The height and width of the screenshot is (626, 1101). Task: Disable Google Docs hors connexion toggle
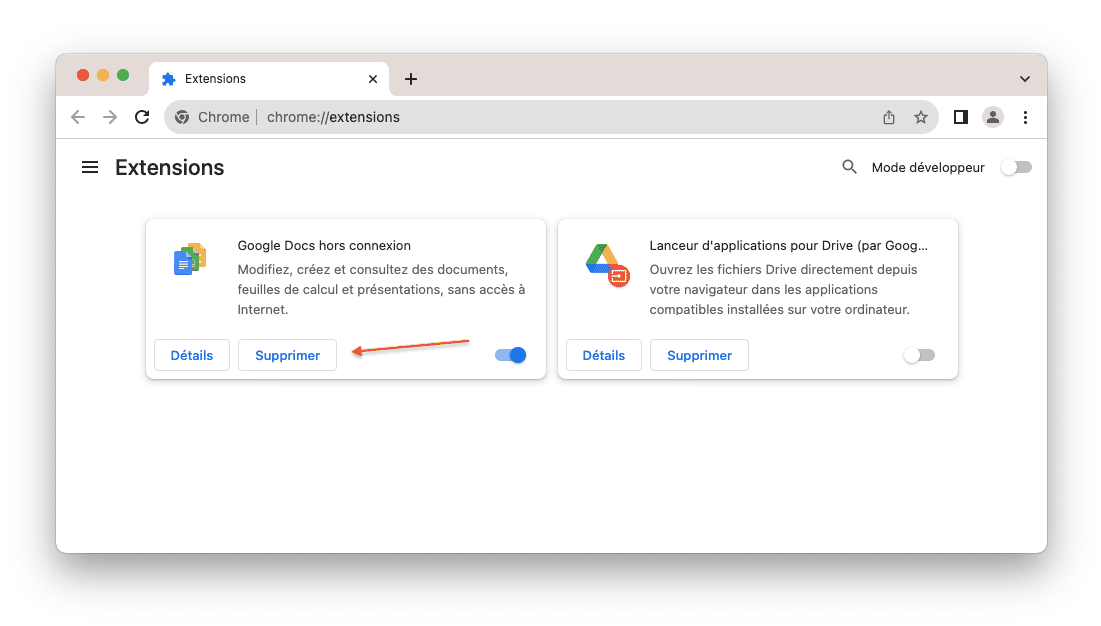coord(510,355)
